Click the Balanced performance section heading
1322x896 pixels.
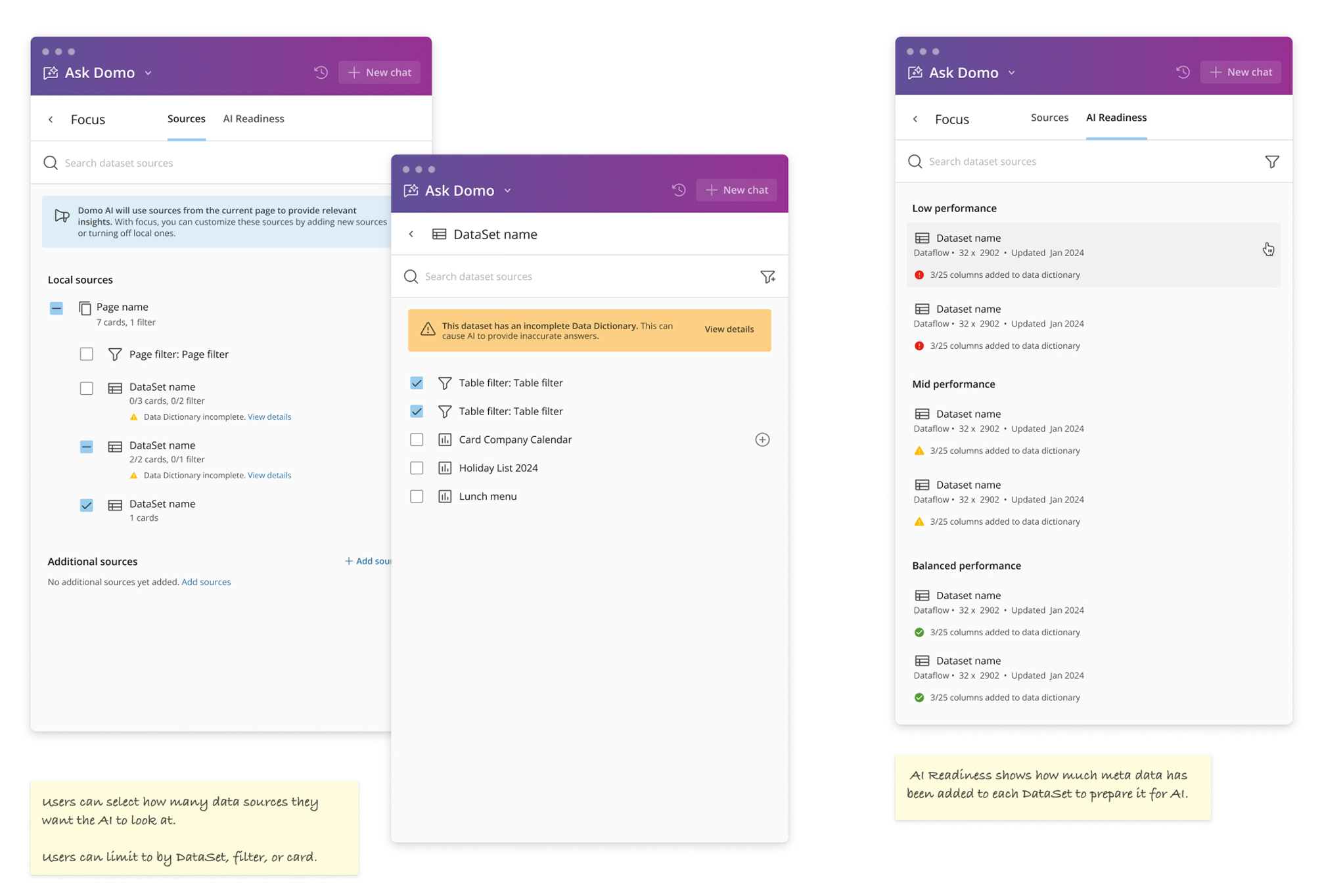click(x=967, y=566)
